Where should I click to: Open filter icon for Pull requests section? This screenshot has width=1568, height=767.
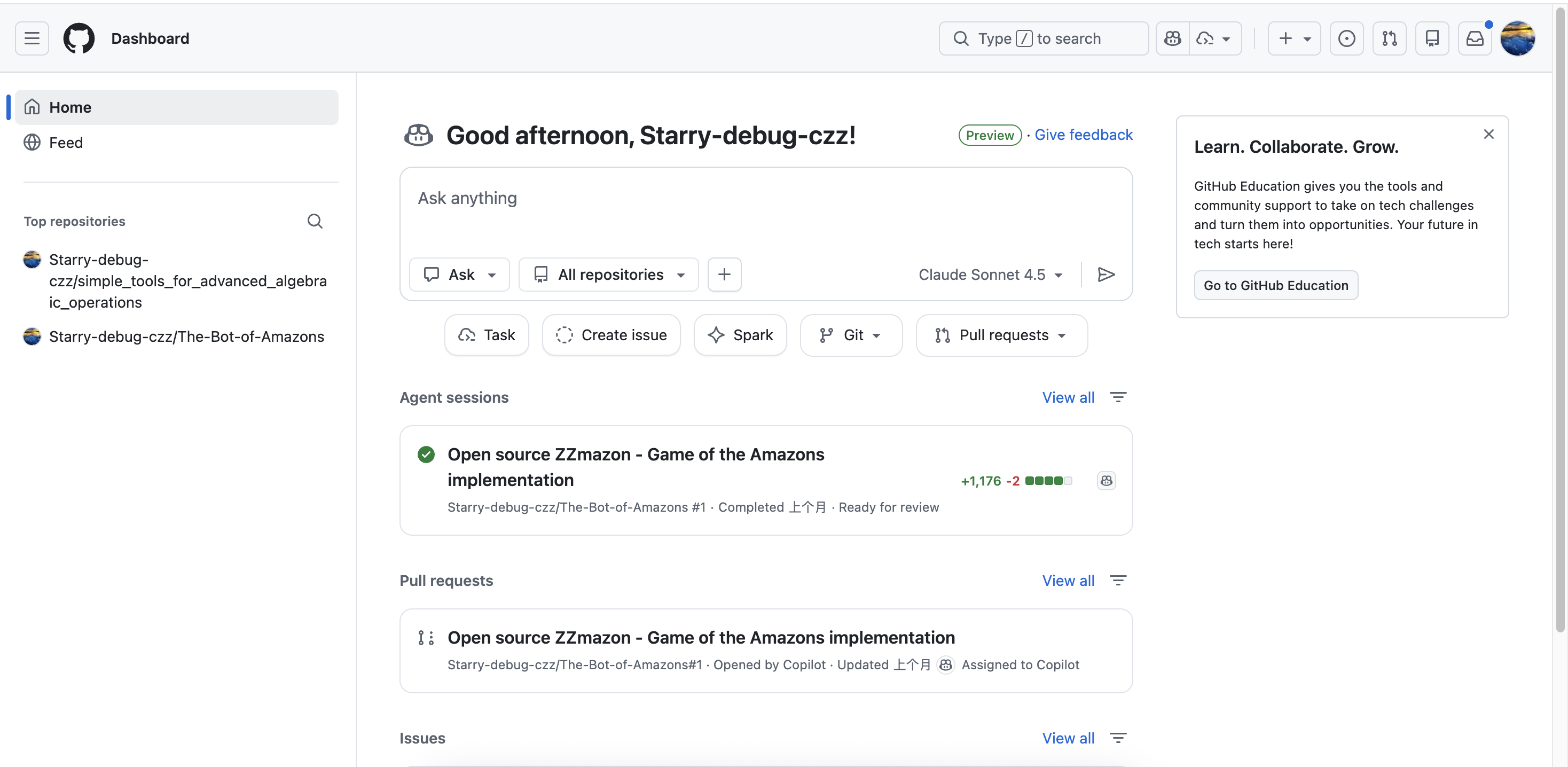click(1118, 581)
